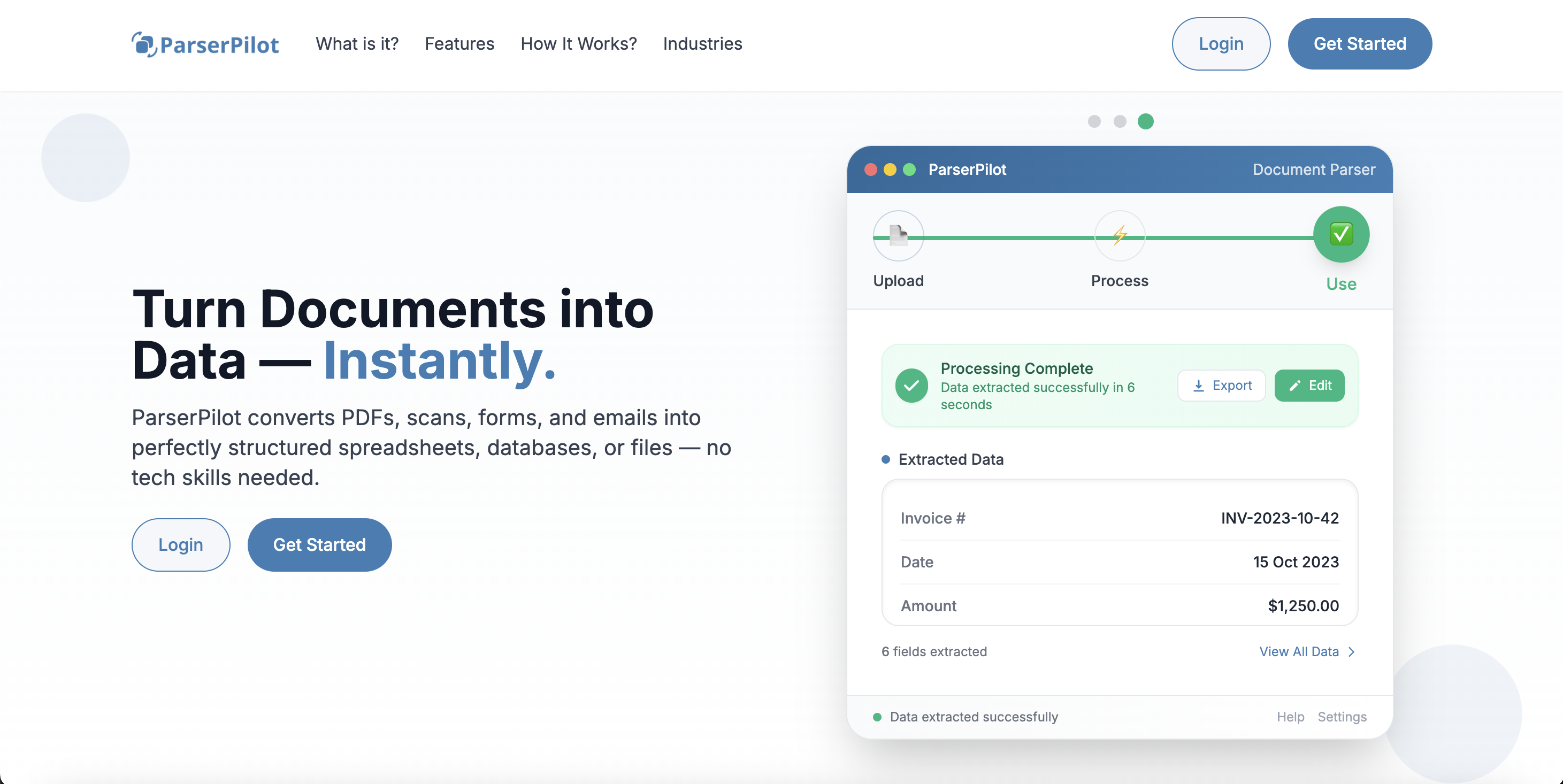Go to How It Works? section
The image size is (1563, 784).
pos(578,44)
